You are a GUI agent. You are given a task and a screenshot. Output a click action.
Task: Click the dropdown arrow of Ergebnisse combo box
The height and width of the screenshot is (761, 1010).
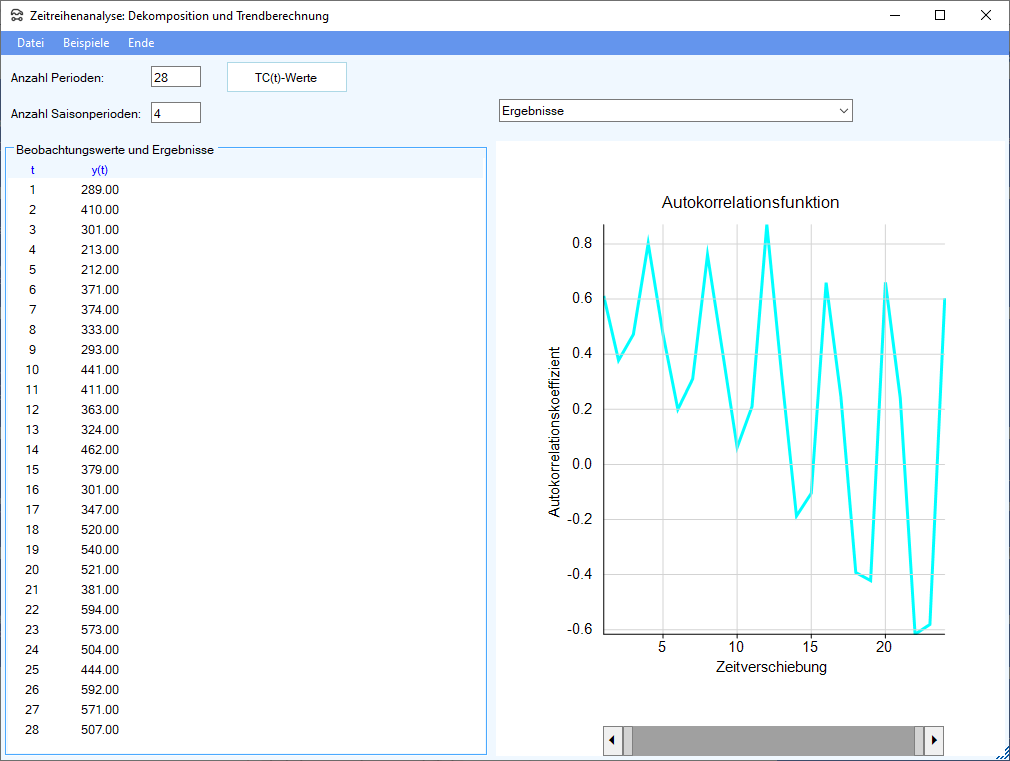pyautogui.click(x=843, y=110)
